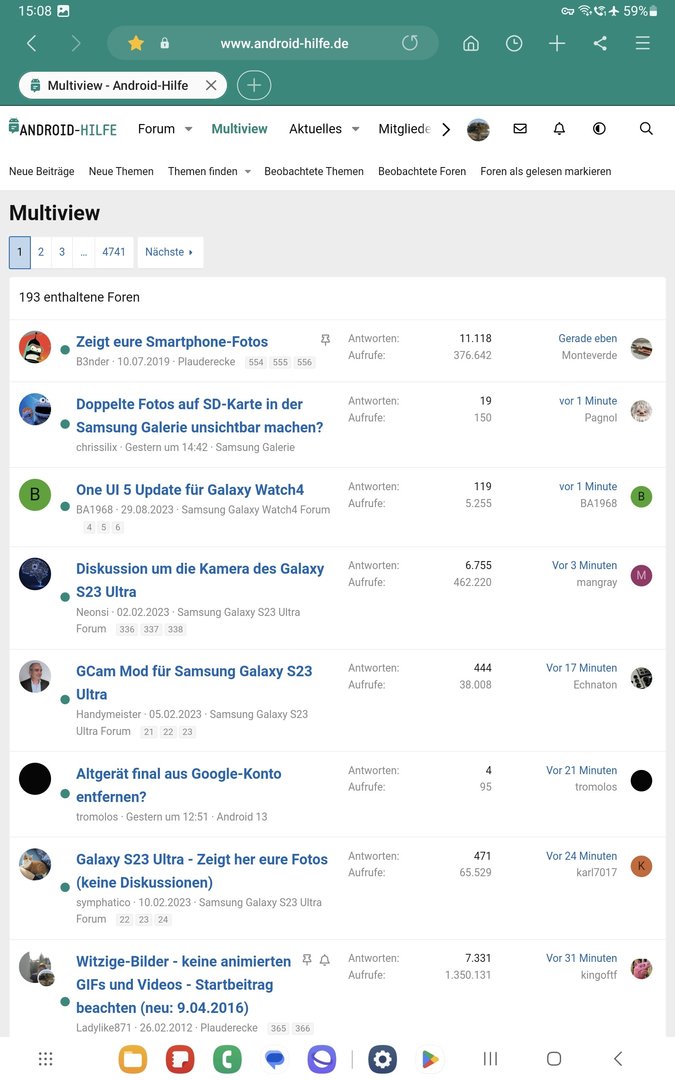This screenshot has height=1080, width=675.
Task: Open a new browser tab with the plus circle
Action: [253, 85]
